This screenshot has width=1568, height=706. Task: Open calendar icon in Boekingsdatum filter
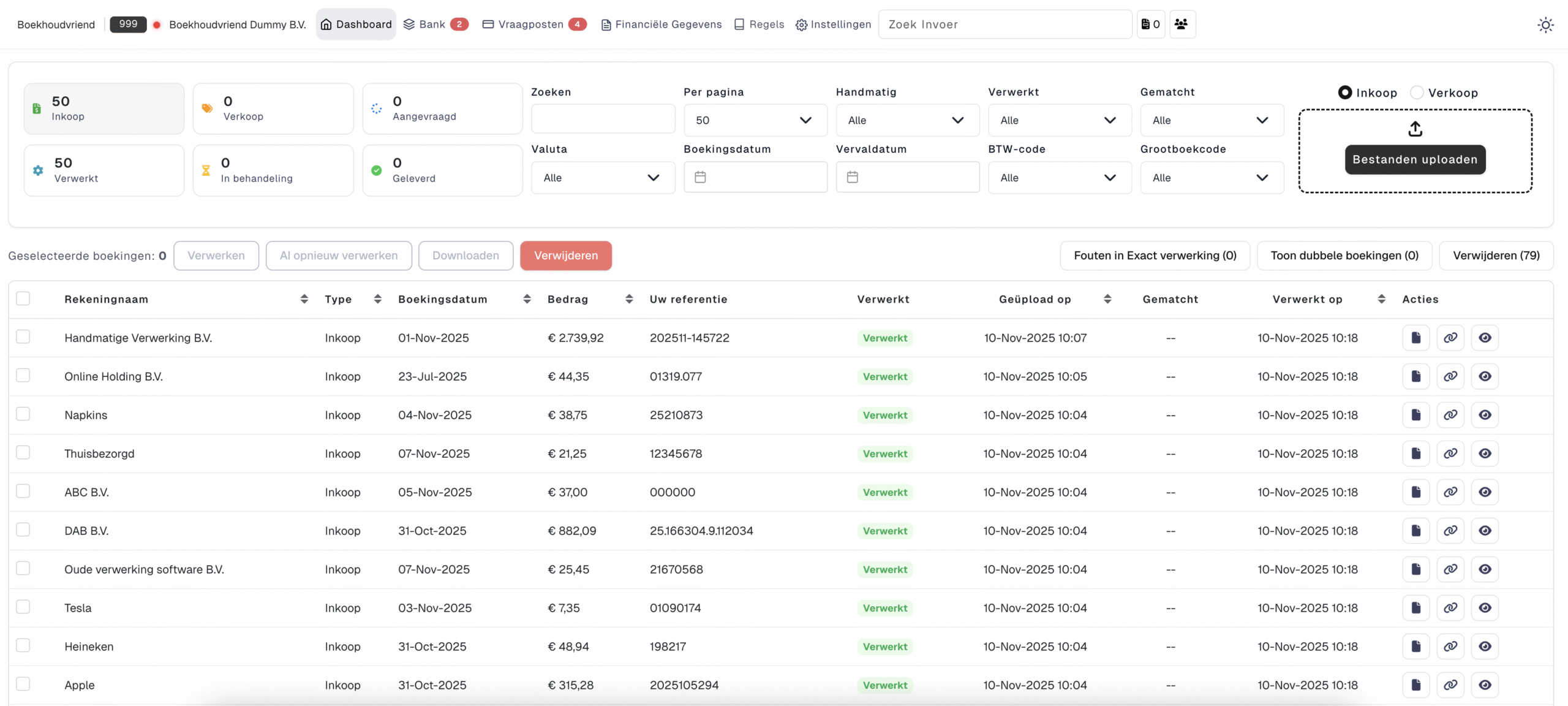click(x=700, y=177)
